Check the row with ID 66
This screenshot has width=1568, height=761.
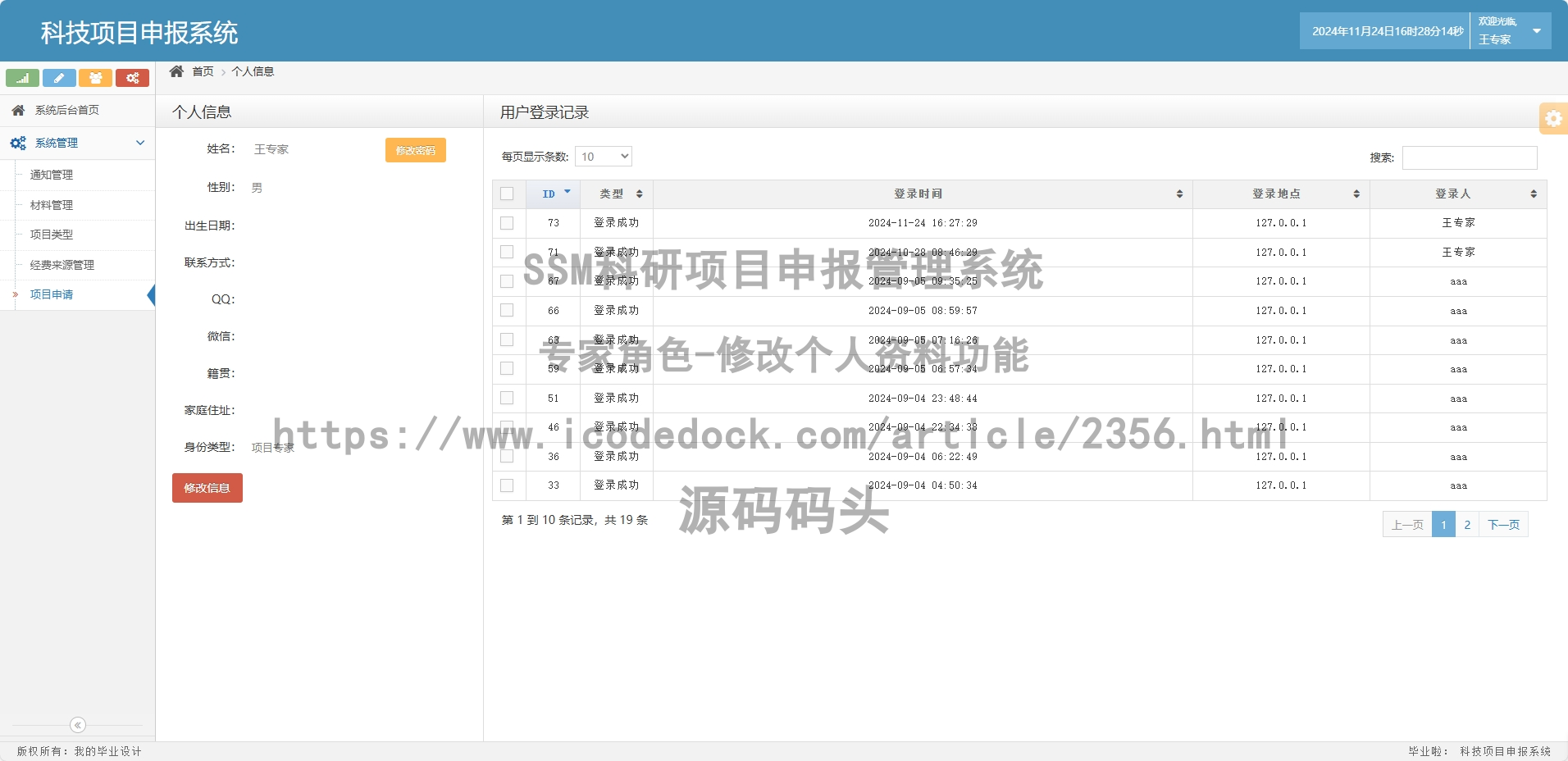coord(507,310)
